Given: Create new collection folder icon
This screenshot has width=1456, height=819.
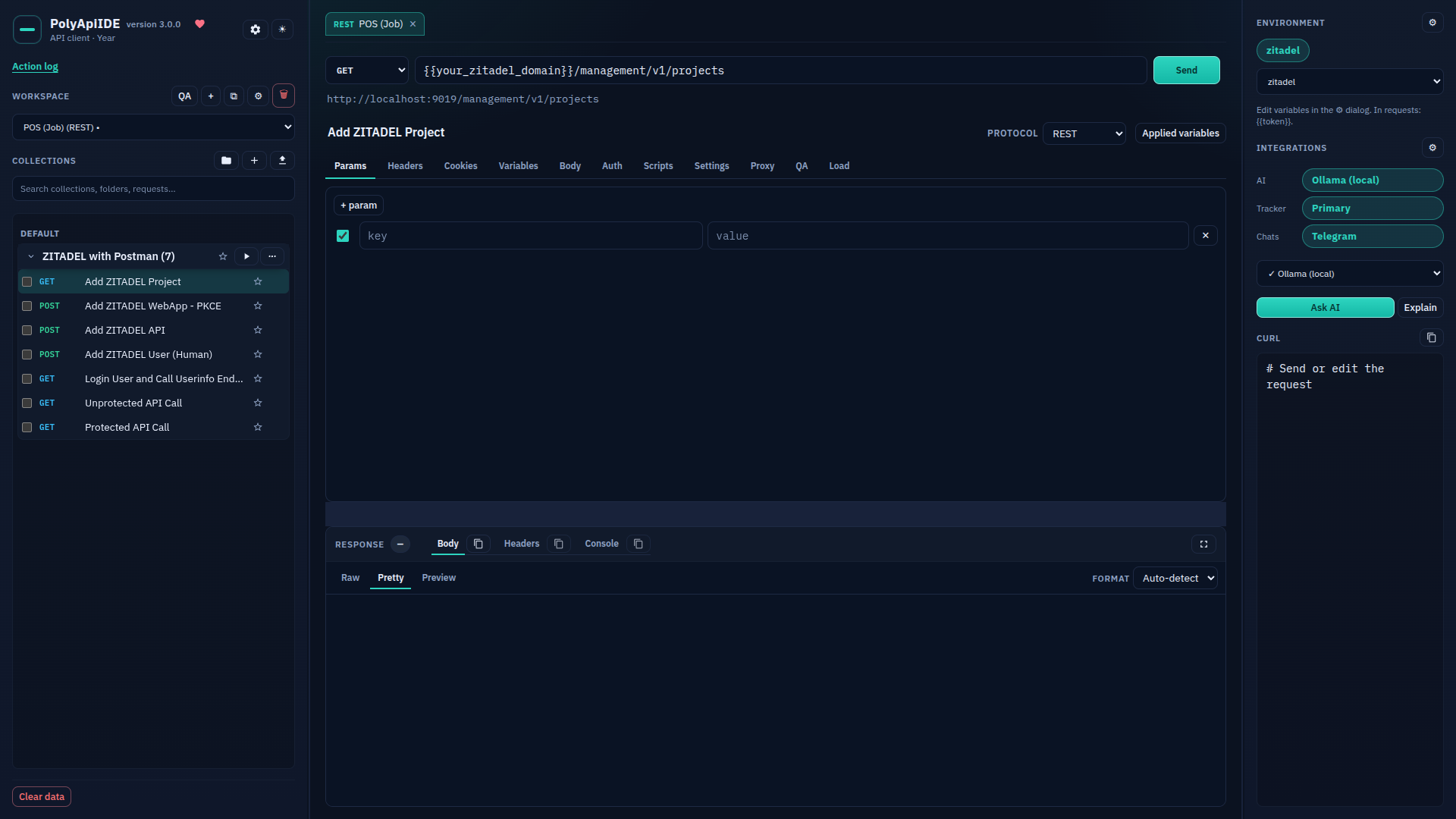Looking at the screenshot, I should point(226,161).
